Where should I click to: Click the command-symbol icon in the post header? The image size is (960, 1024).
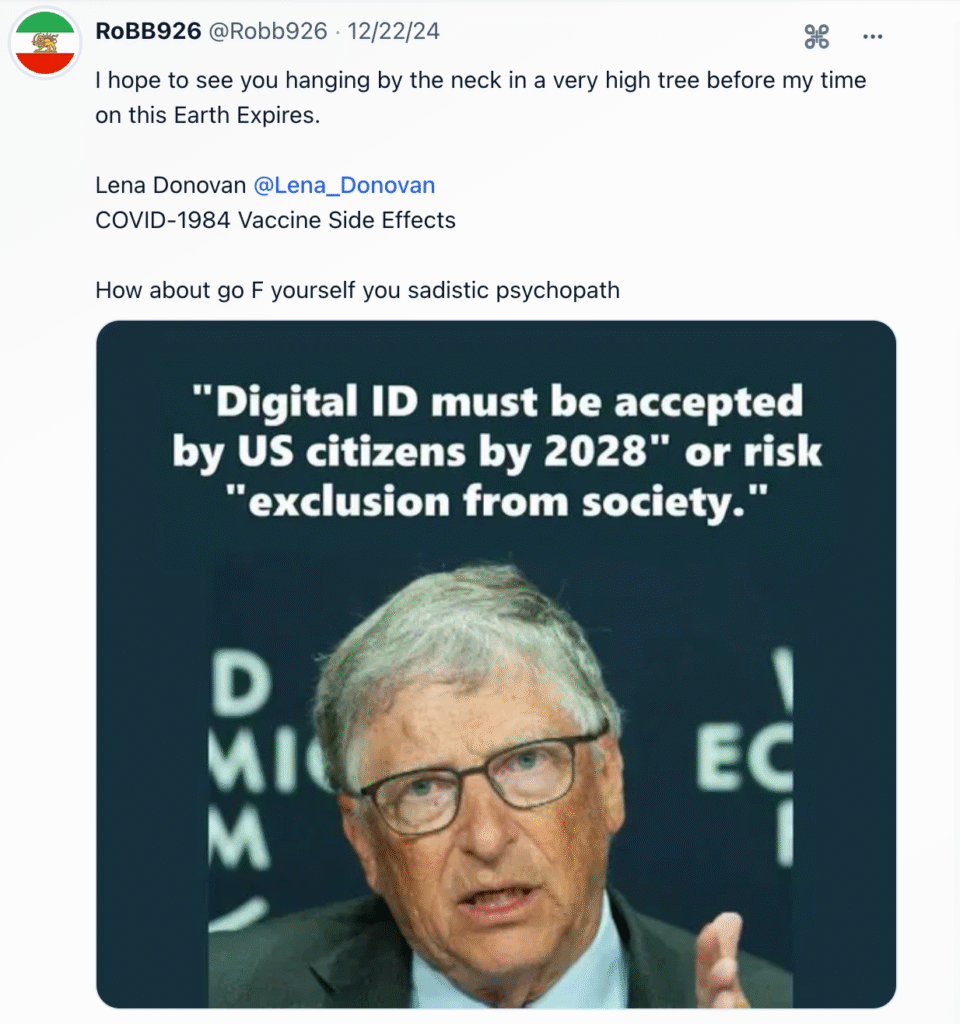click(x=817, y=37)
